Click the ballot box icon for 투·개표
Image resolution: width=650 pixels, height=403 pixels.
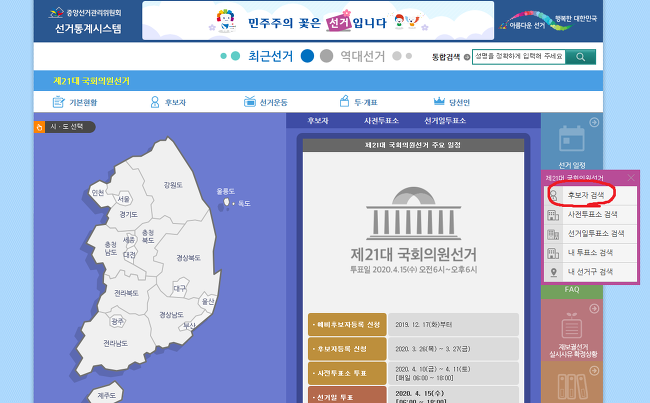point(344,101)
